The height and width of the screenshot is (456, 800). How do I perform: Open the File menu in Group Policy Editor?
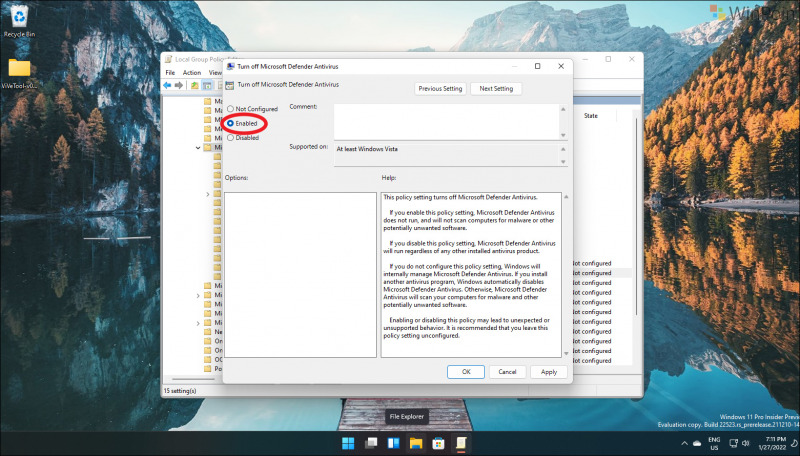[x=170, y=72]
